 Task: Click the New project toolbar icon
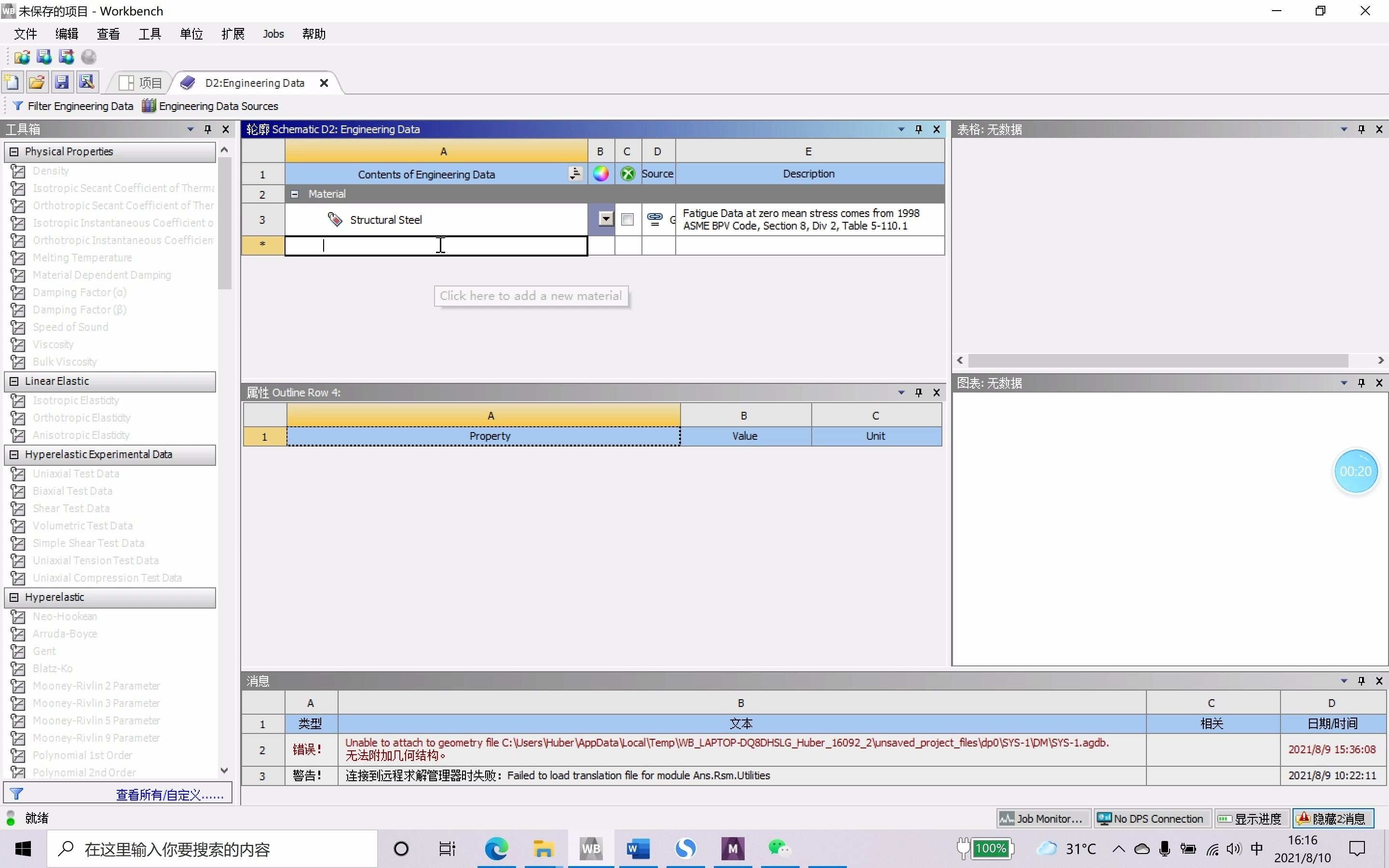coord(12,82)
